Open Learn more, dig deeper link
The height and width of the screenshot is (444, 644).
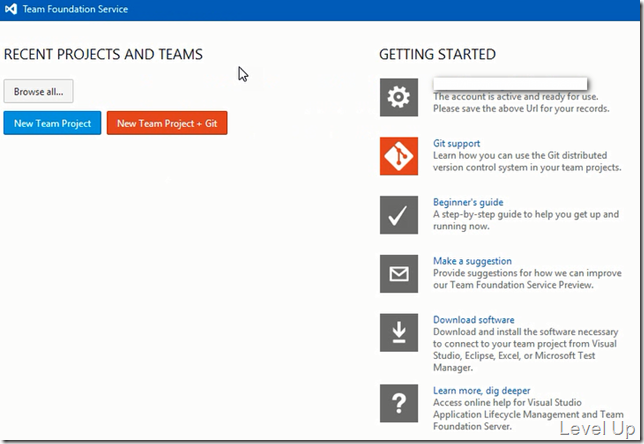point(481,390)
